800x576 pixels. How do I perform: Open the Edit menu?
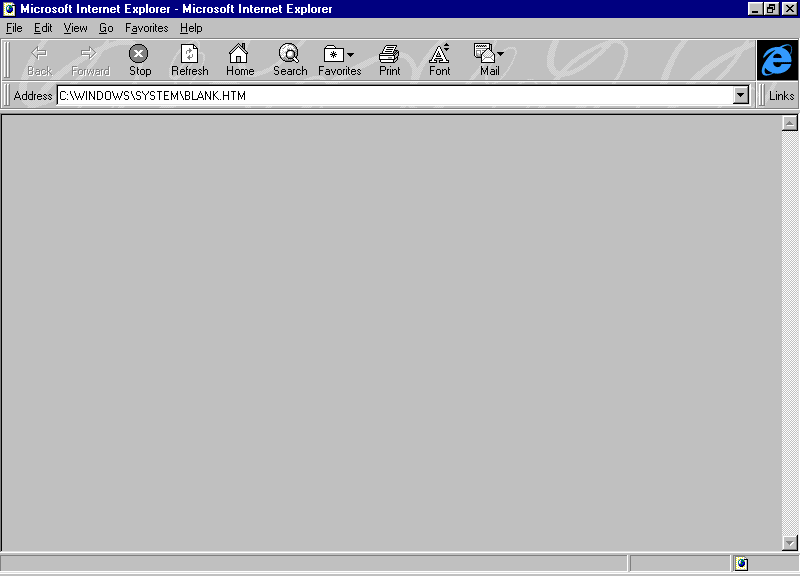(x=43, y=28)
